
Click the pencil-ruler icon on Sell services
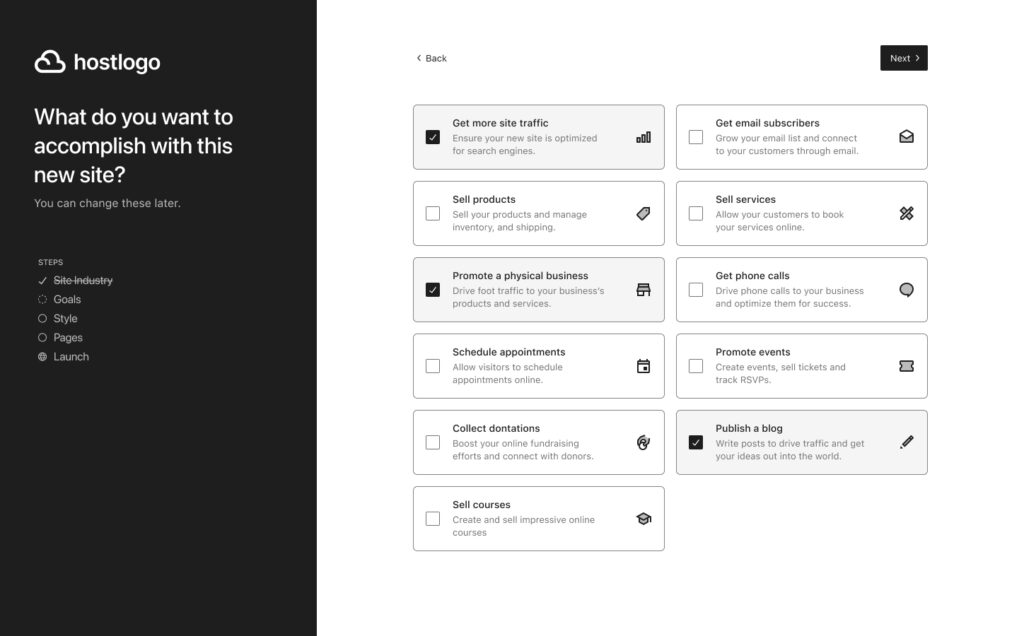click(906, 214)
